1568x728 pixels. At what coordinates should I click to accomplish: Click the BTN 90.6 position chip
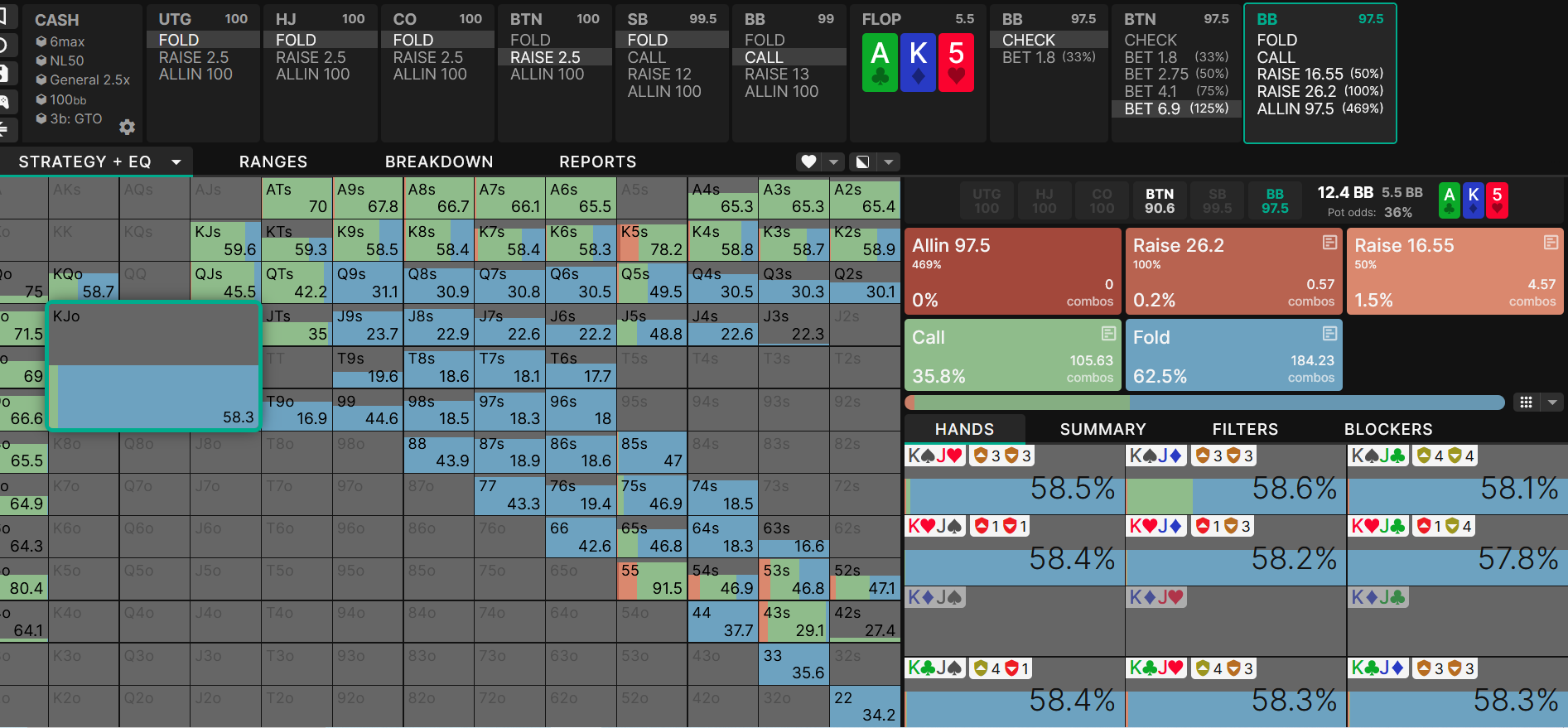[x=1160, y=200]
